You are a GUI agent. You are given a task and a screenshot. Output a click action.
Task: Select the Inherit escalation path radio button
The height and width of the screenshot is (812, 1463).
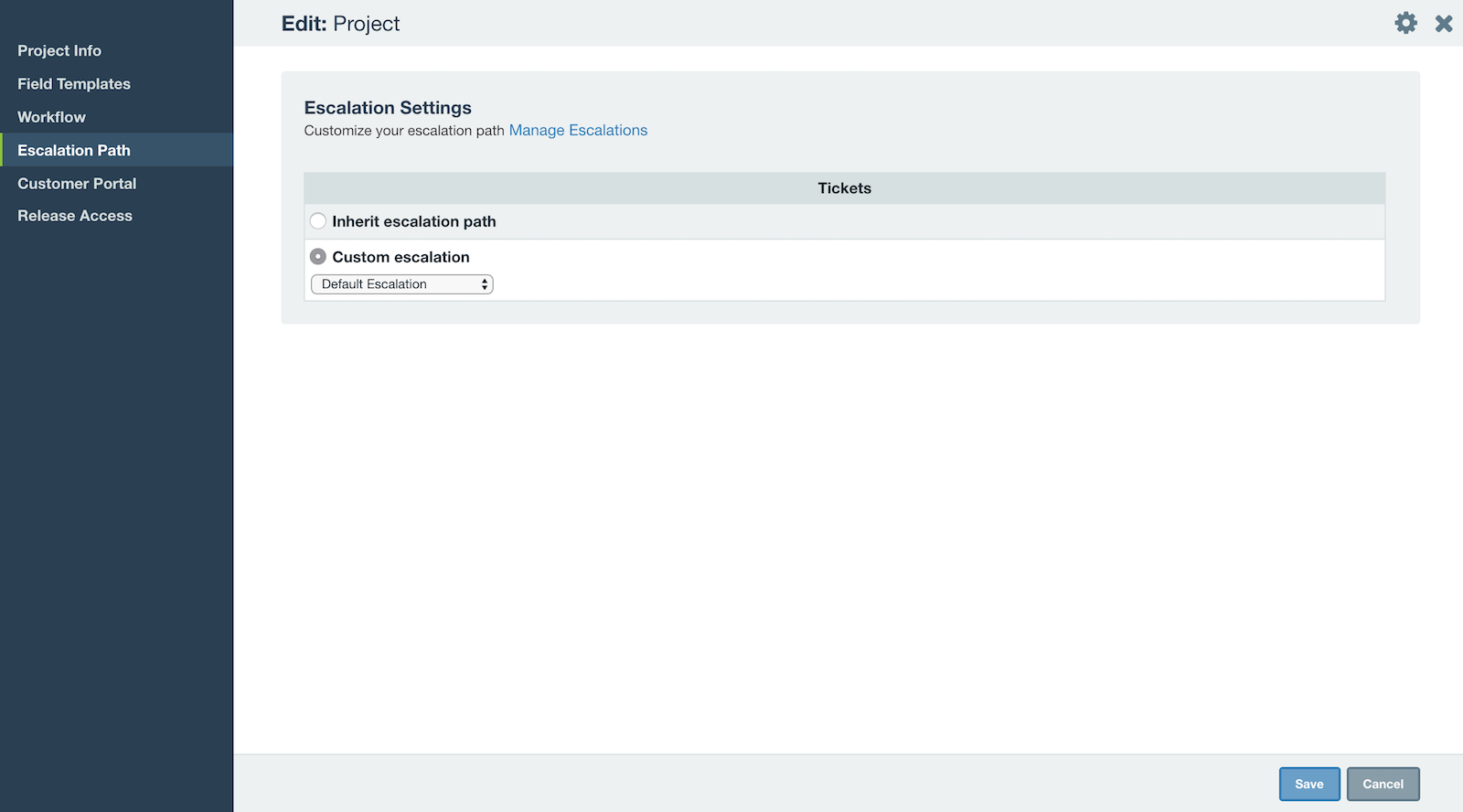318,221
